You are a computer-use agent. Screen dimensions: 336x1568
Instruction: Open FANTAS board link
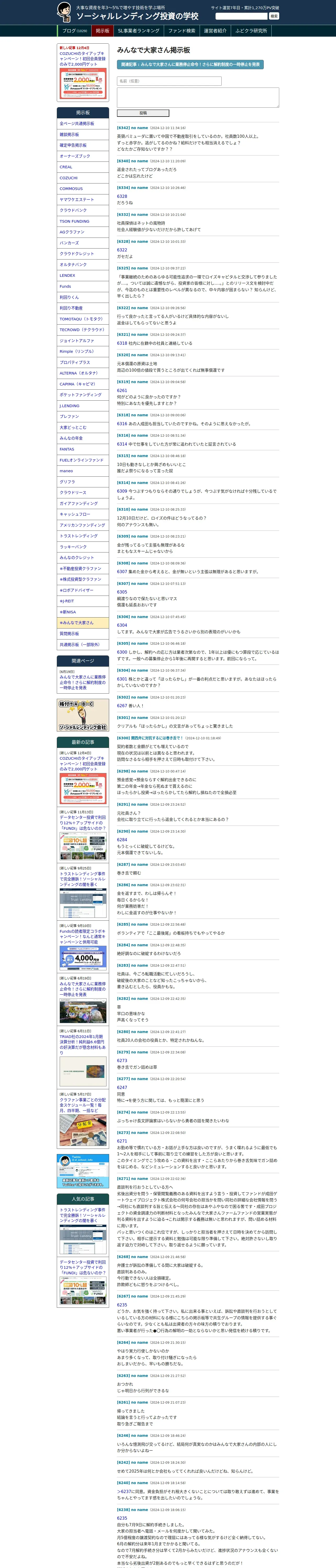(83, 449)
